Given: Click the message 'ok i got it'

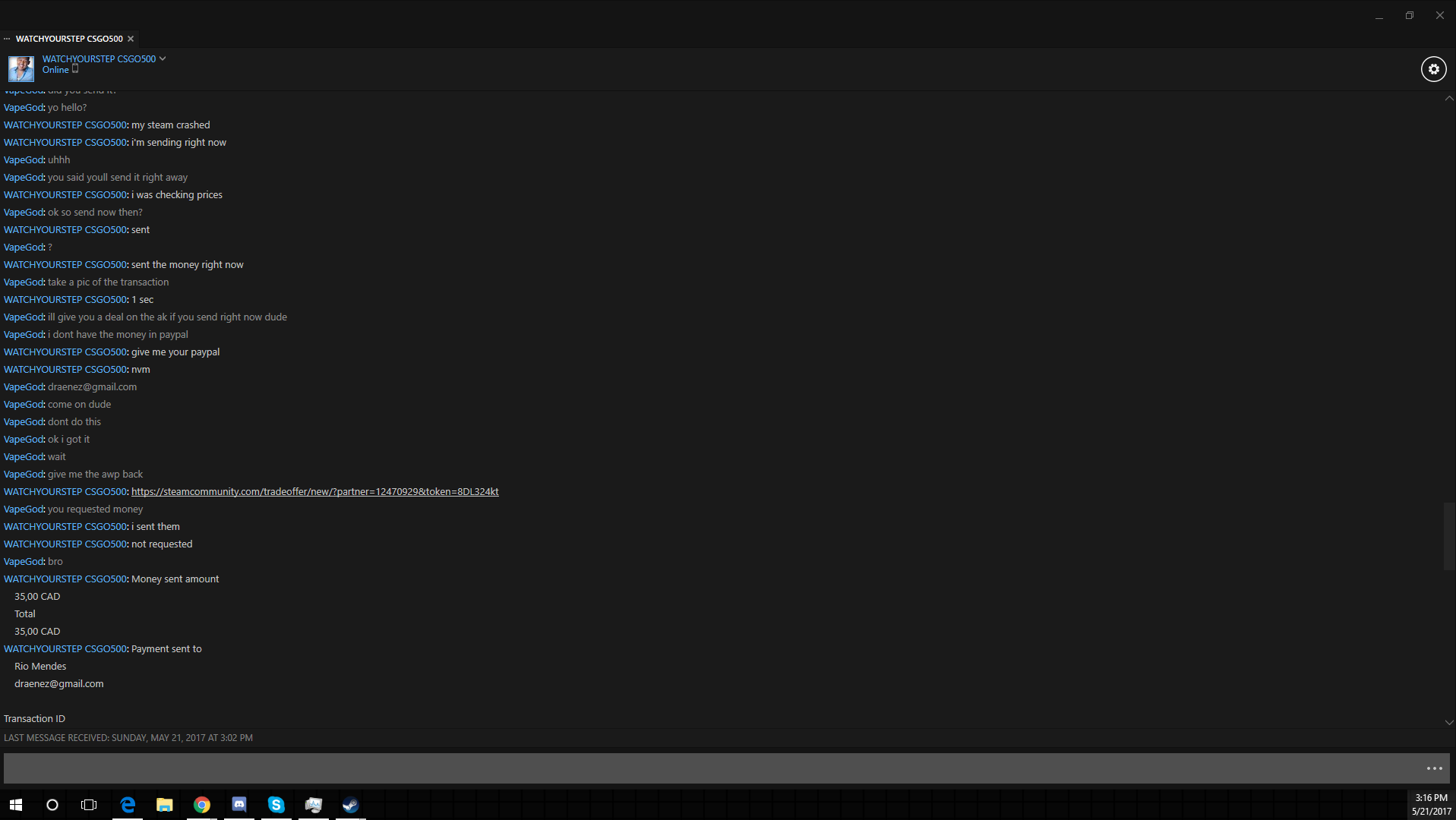Looking at the screenshot, I should (68, 440).
